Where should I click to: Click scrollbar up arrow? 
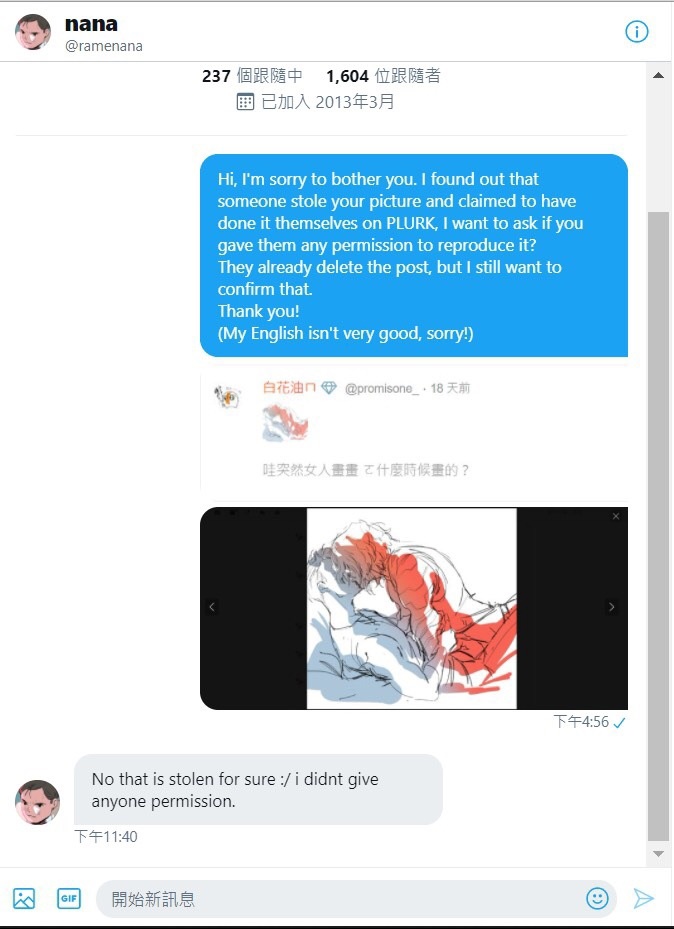tap(658, 75)
